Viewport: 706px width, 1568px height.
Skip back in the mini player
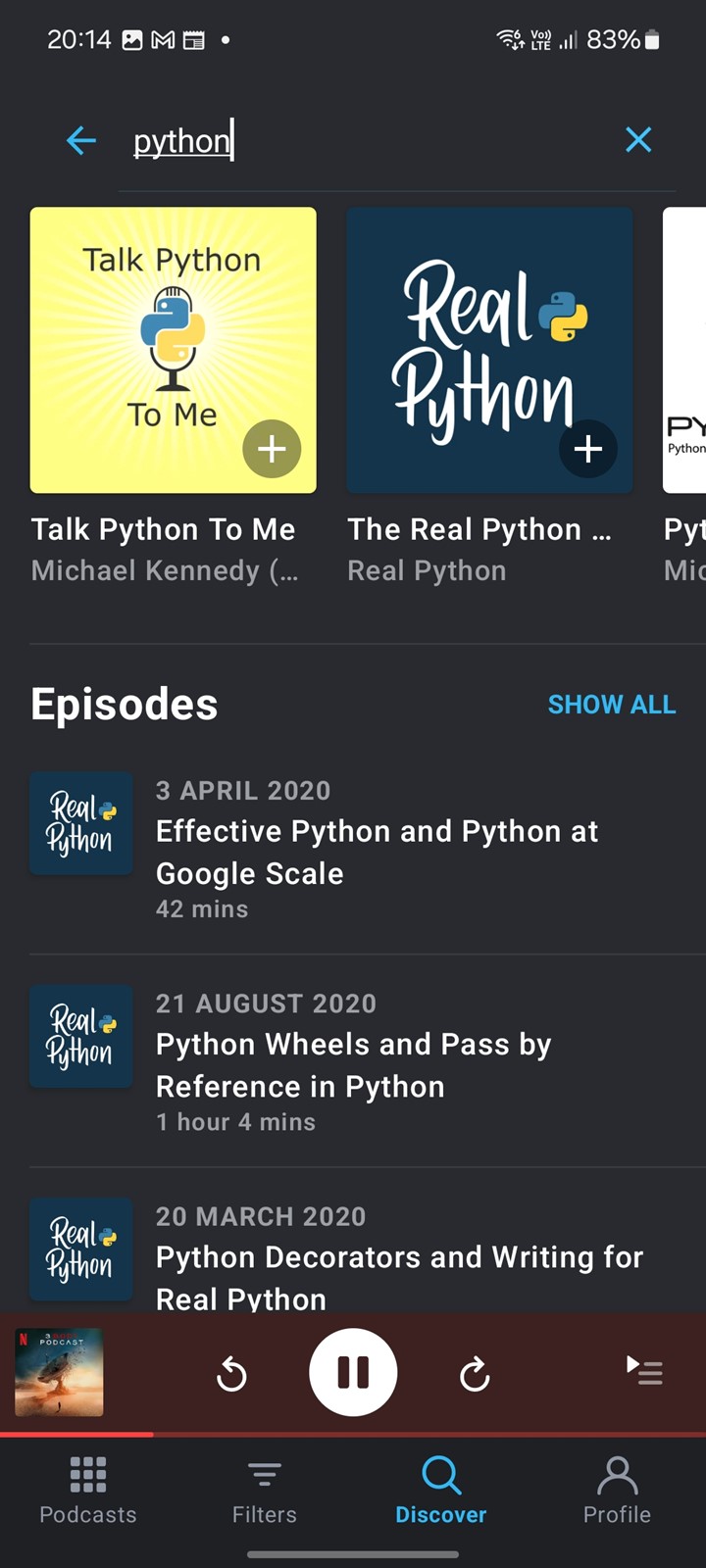[231, 1374]
